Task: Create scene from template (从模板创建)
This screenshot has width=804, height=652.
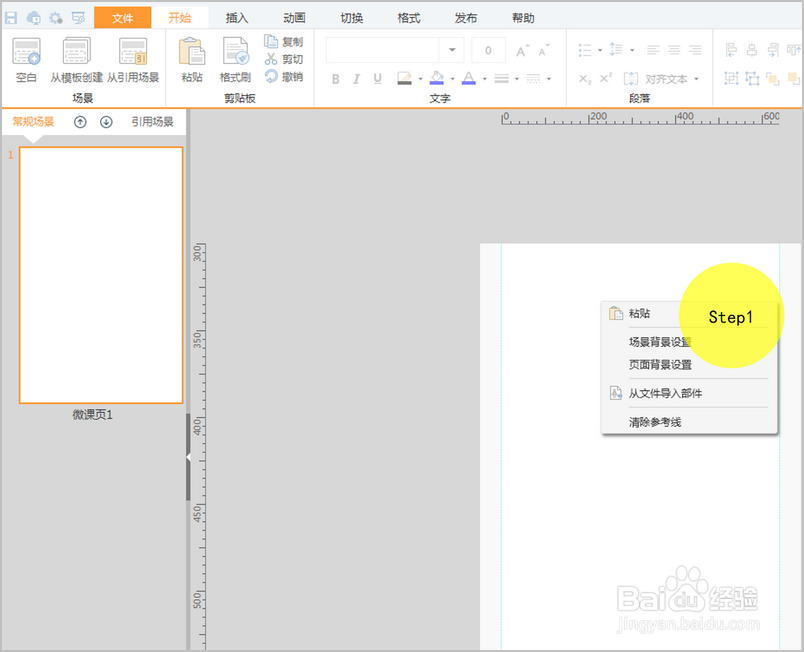Action: point(76,52)
